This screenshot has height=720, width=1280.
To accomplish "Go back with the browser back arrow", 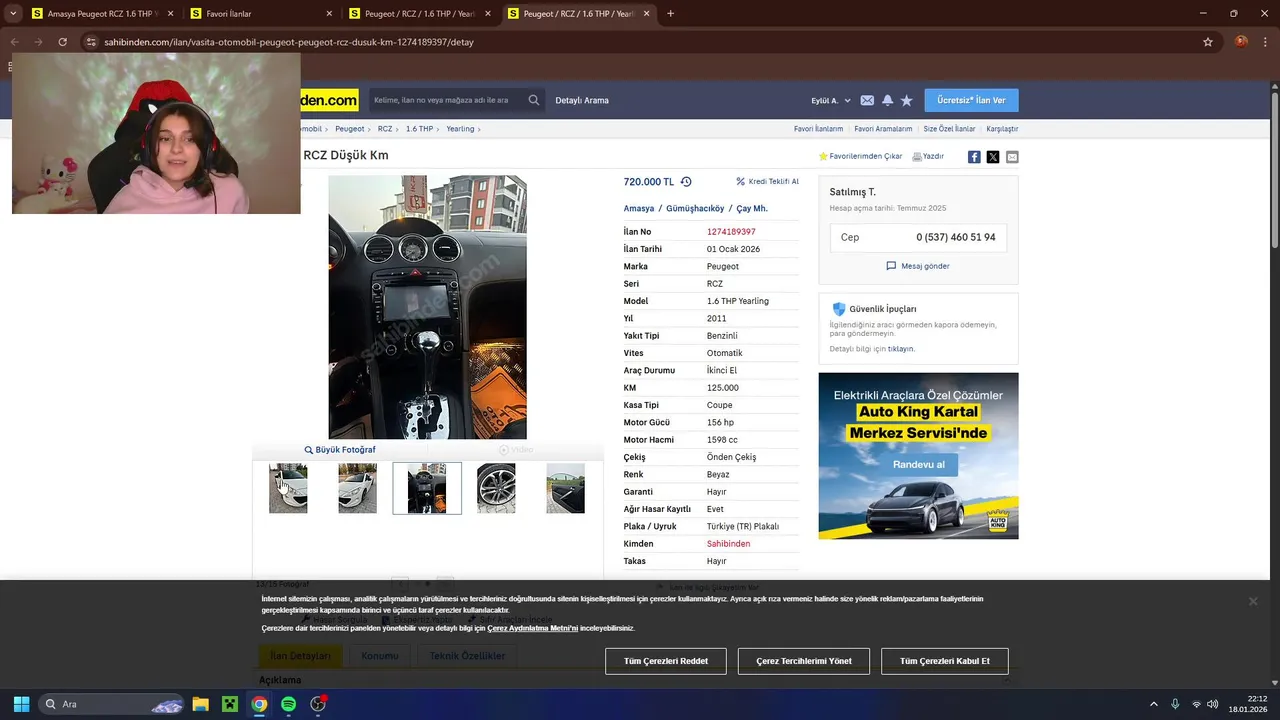I will pos(14,42).
